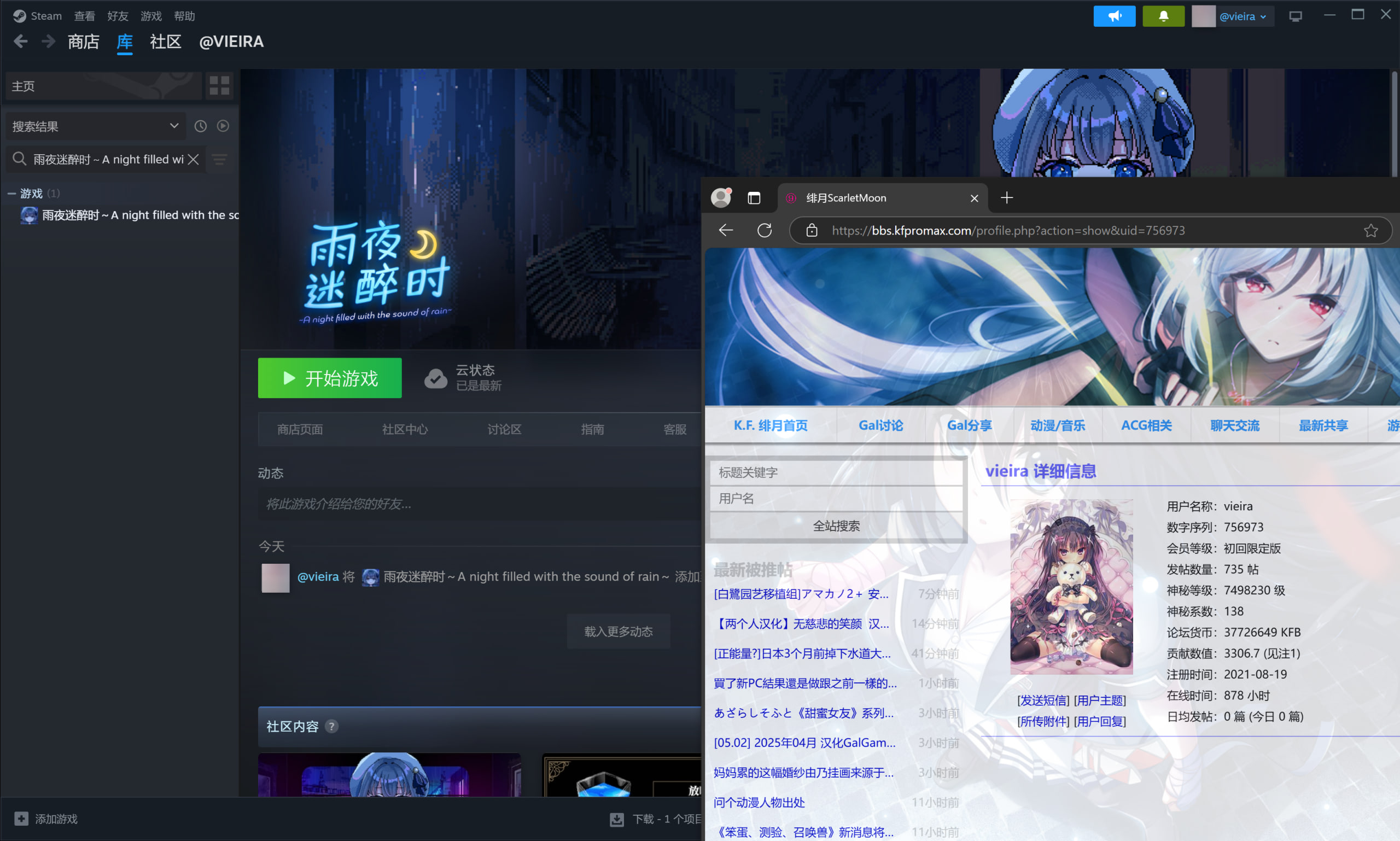Open Gal分享 forum section
Image resolution: width=1400 pixels, height=841 pixels.
[969, 425]
